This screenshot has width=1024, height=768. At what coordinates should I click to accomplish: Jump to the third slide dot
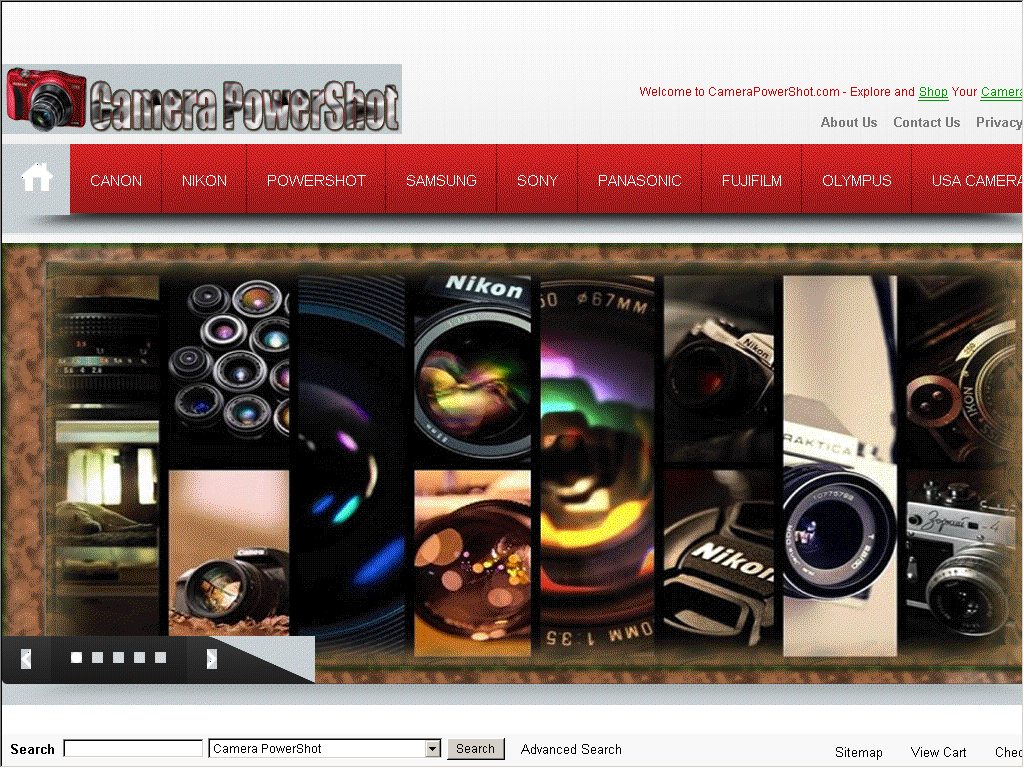click(118, 658)
